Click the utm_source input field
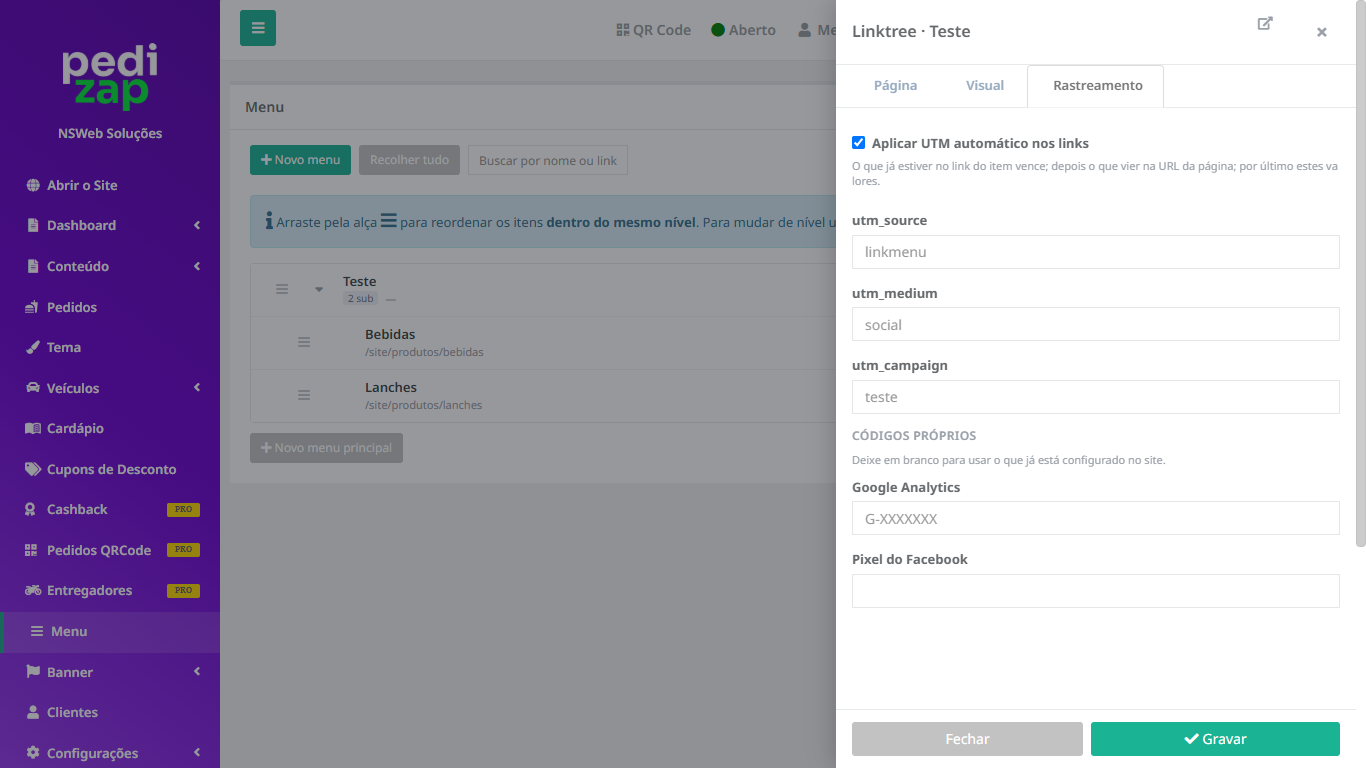1366x768 pixels. (1095, 252)
